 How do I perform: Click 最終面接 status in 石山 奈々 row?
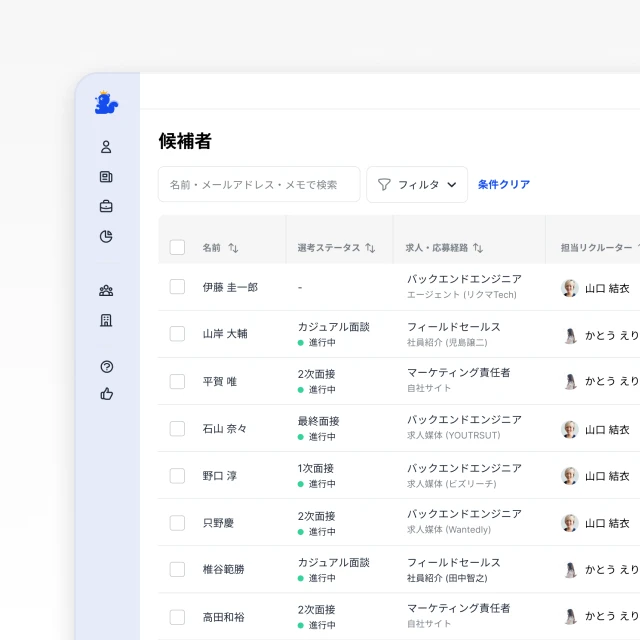click(318, 421)
